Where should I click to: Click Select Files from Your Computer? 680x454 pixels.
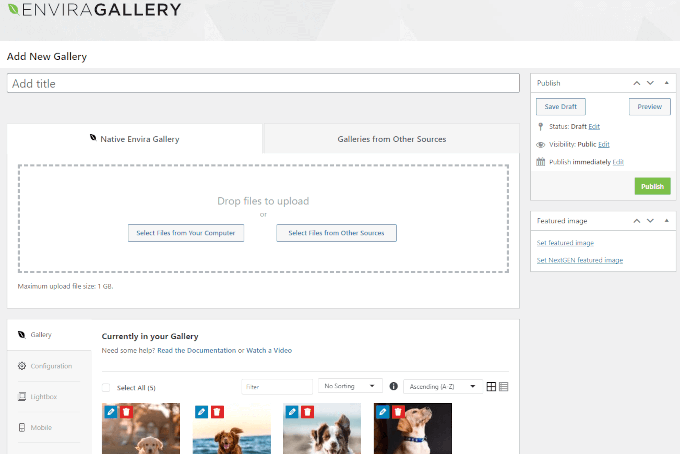tap(186, 233)
